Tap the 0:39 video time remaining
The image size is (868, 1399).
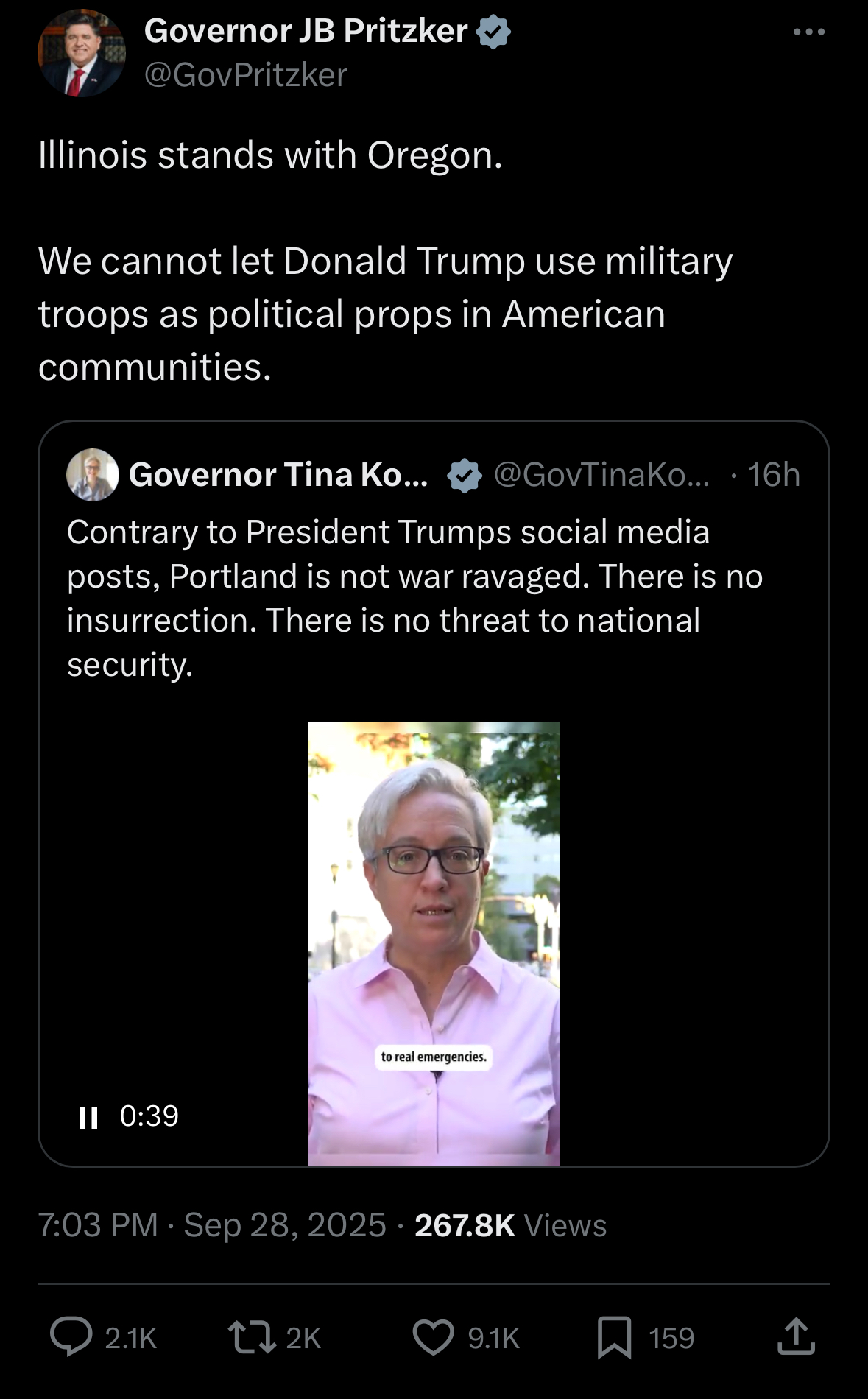(149, 1116)
